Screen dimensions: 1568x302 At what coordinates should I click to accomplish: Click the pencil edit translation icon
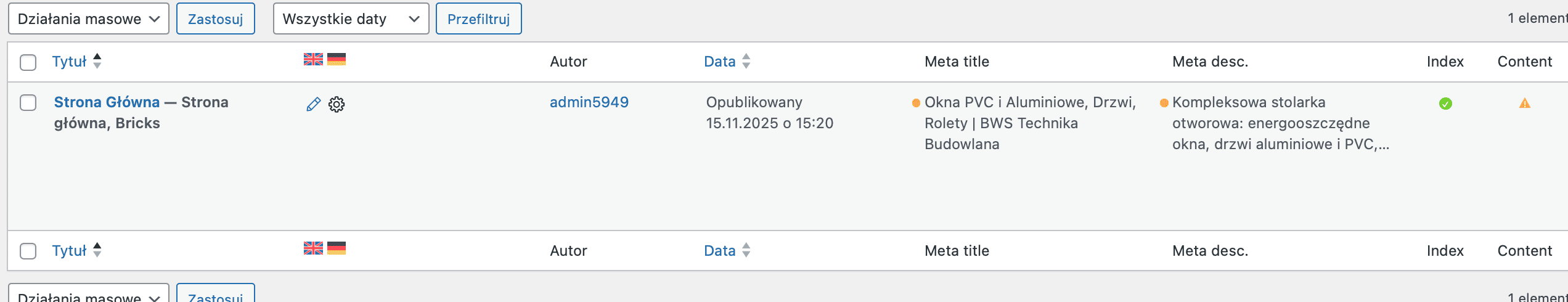point(313,104)
